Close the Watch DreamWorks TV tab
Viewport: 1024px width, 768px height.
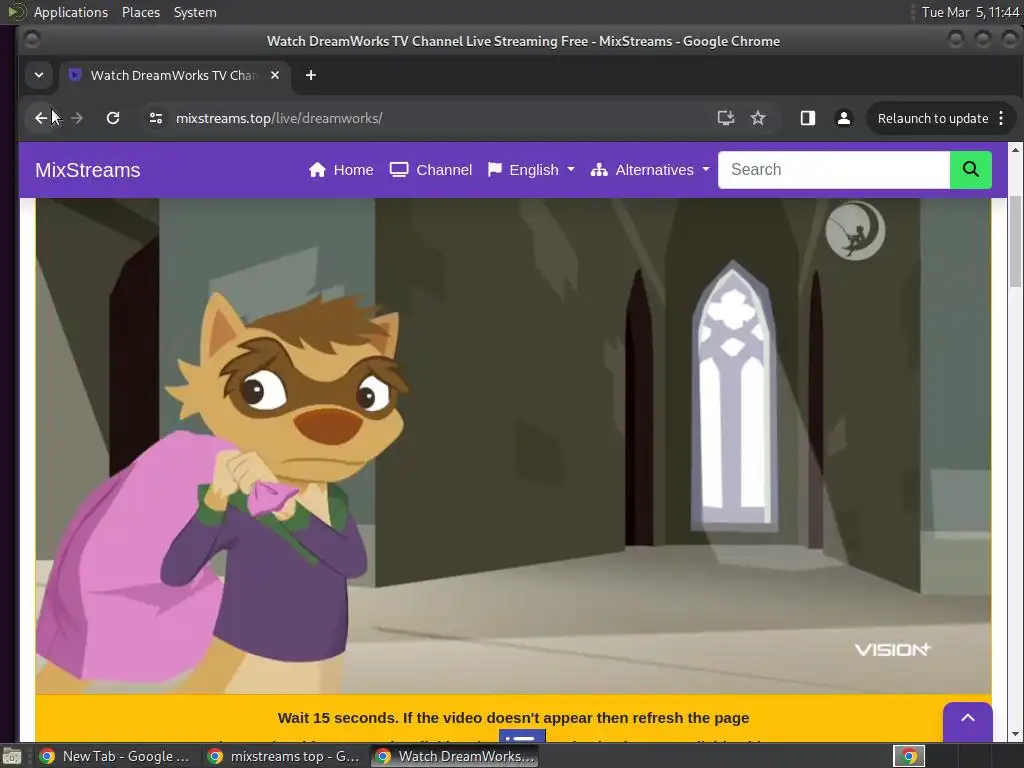(x=275, y=75)
